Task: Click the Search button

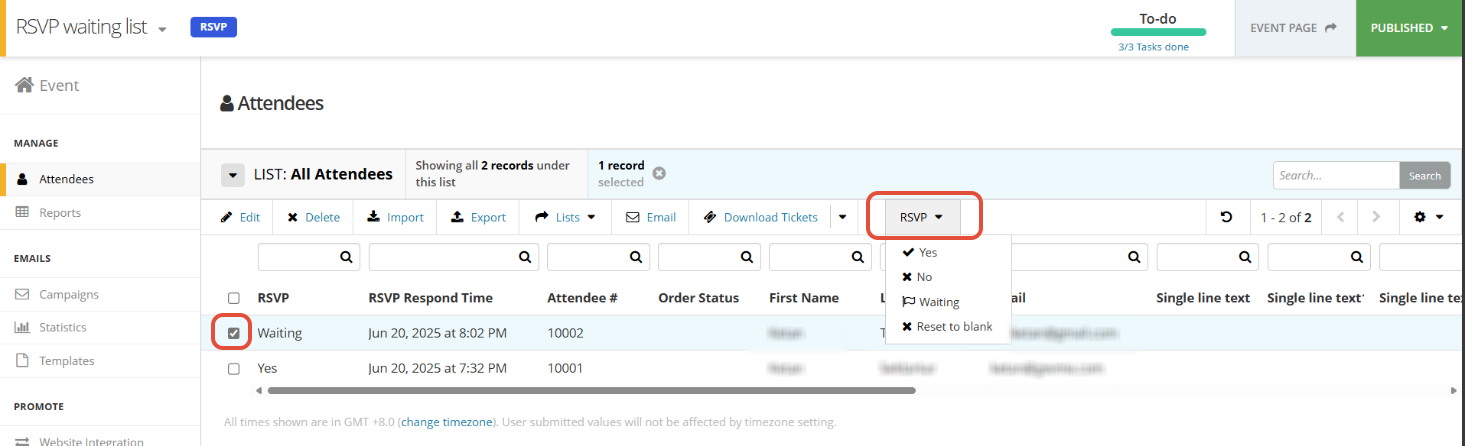Action: [x=1425, y=175]
